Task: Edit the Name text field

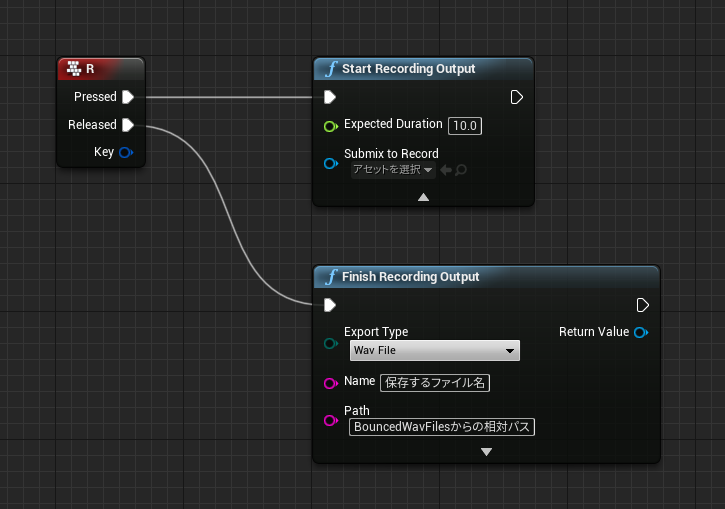Action: click(435, 383)
